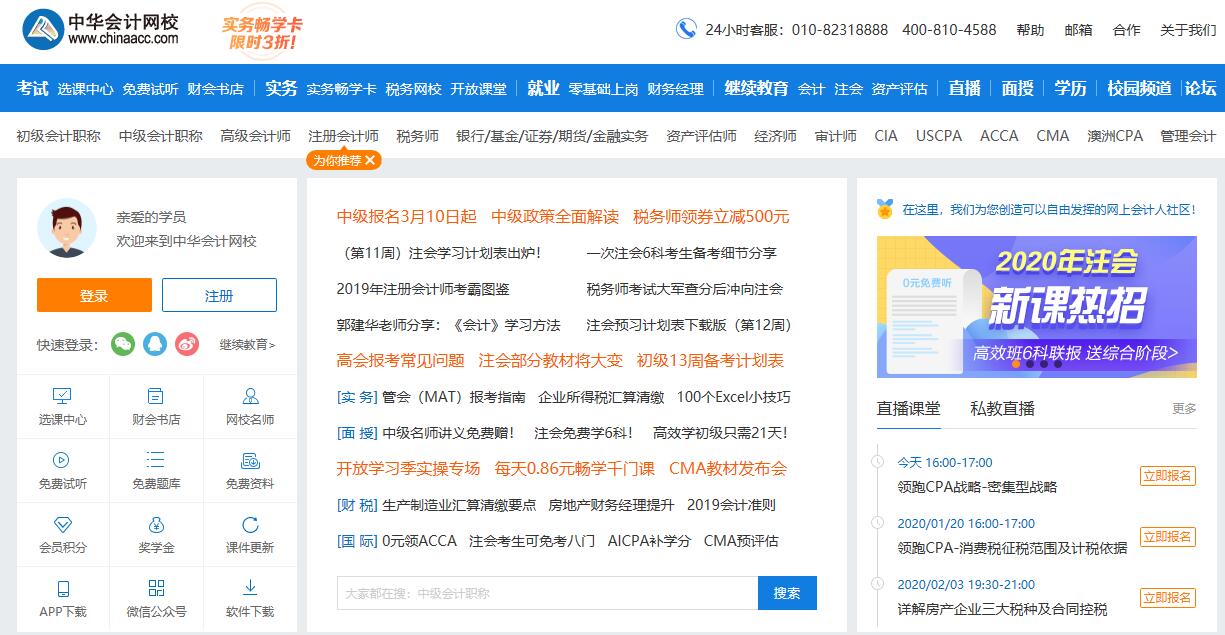Click the 实务畅学卡 限时3折 promo banner
This screenshot has width=1225, height=635.
pyautogui.click(x=262, y=34)
